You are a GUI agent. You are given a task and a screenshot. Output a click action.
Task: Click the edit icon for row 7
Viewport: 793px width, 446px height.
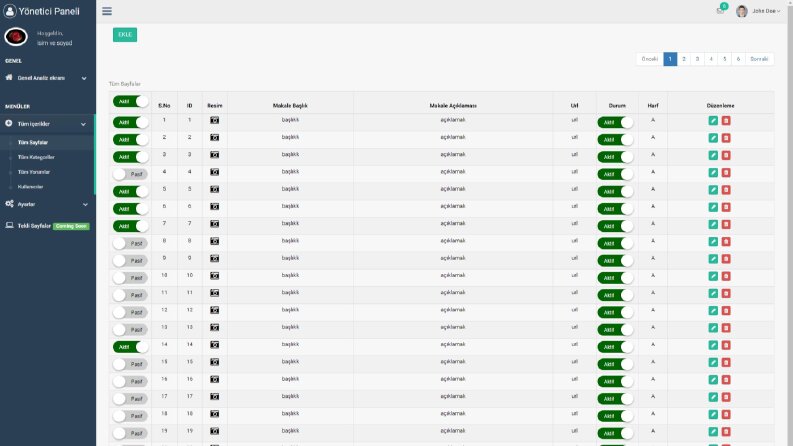pos(713,224)
